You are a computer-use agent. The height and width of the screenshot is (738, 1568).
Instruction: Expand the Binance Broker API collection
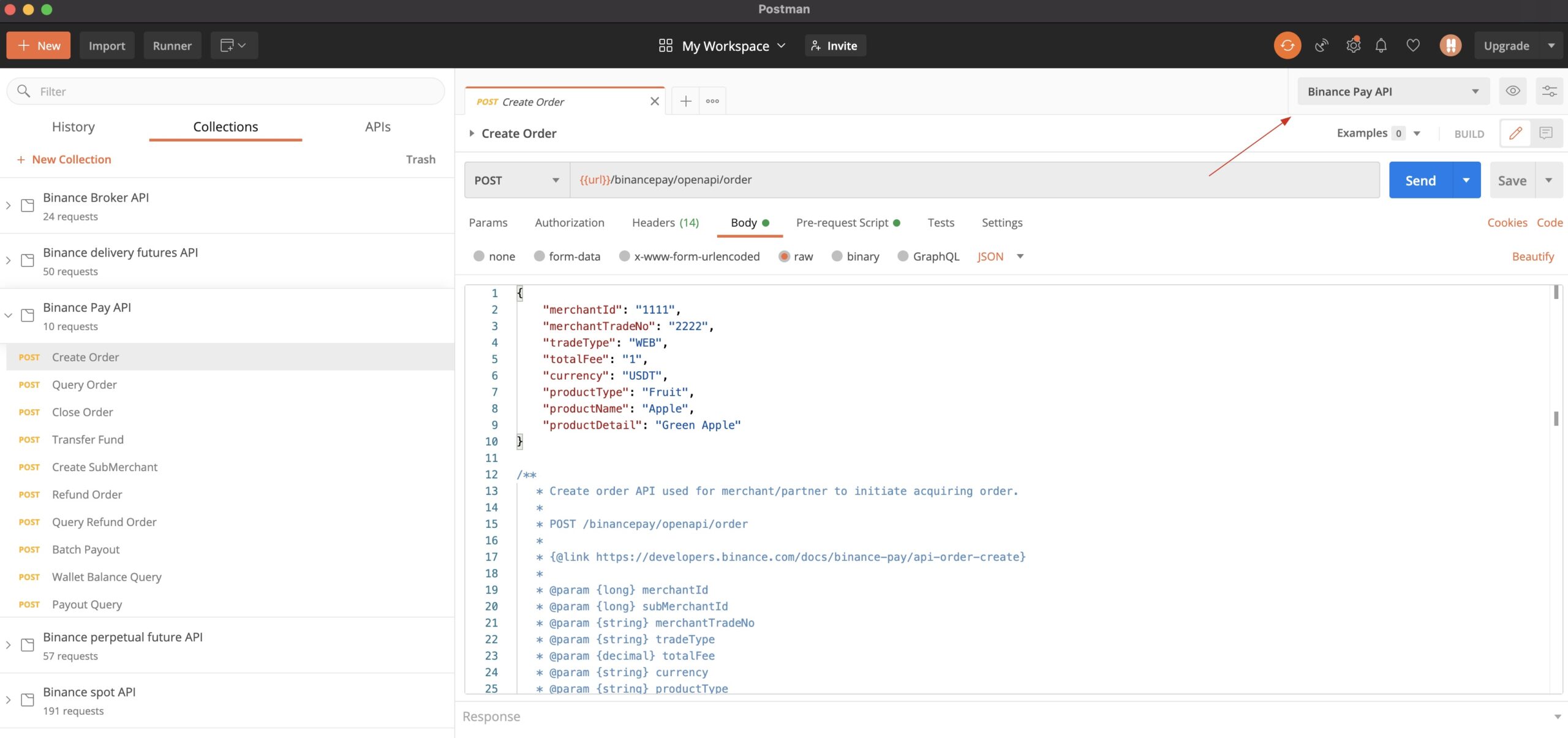point(8,205)
